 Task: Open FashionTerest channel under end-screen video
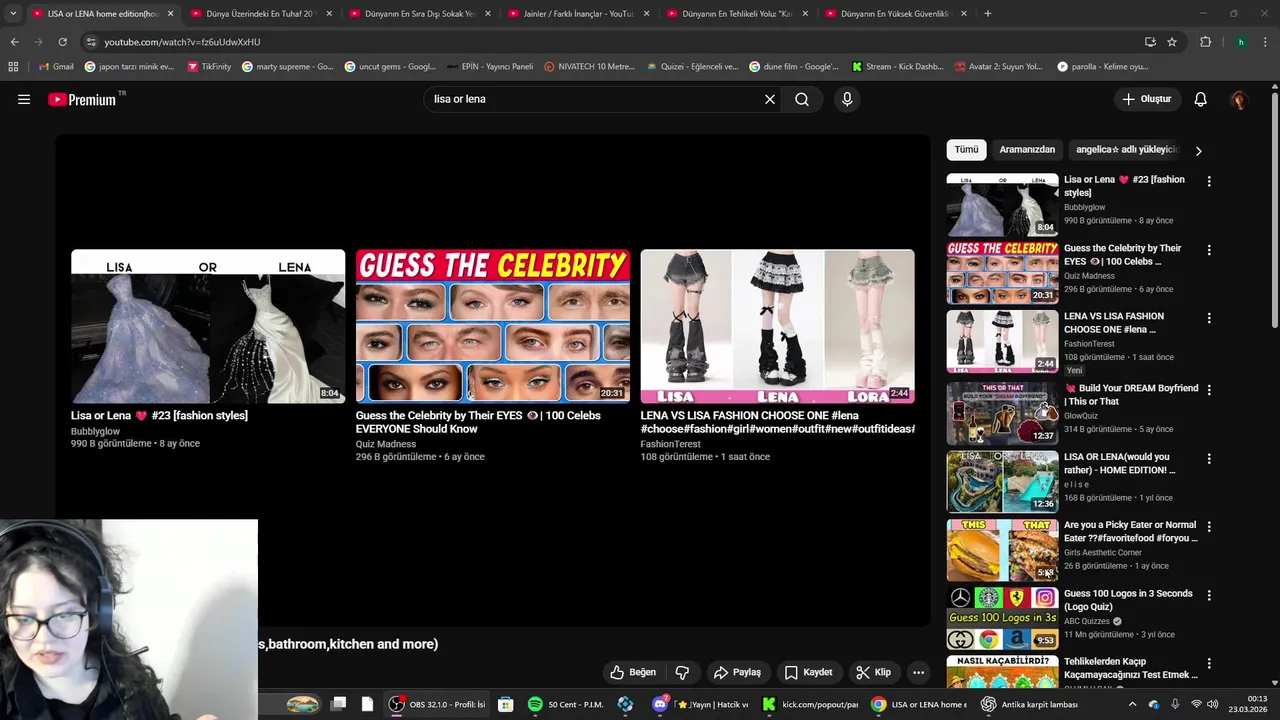(671, 444)
